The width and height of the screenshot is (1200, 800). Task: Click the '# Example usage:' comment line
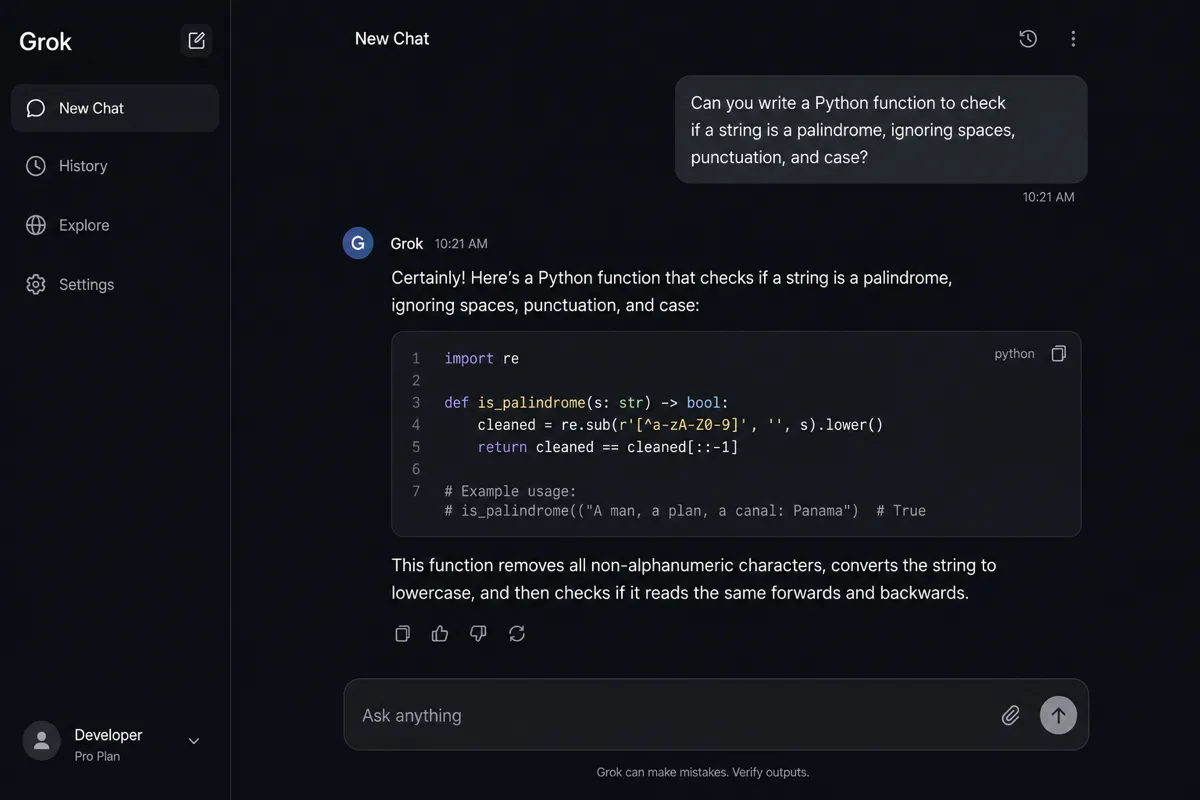510,491
